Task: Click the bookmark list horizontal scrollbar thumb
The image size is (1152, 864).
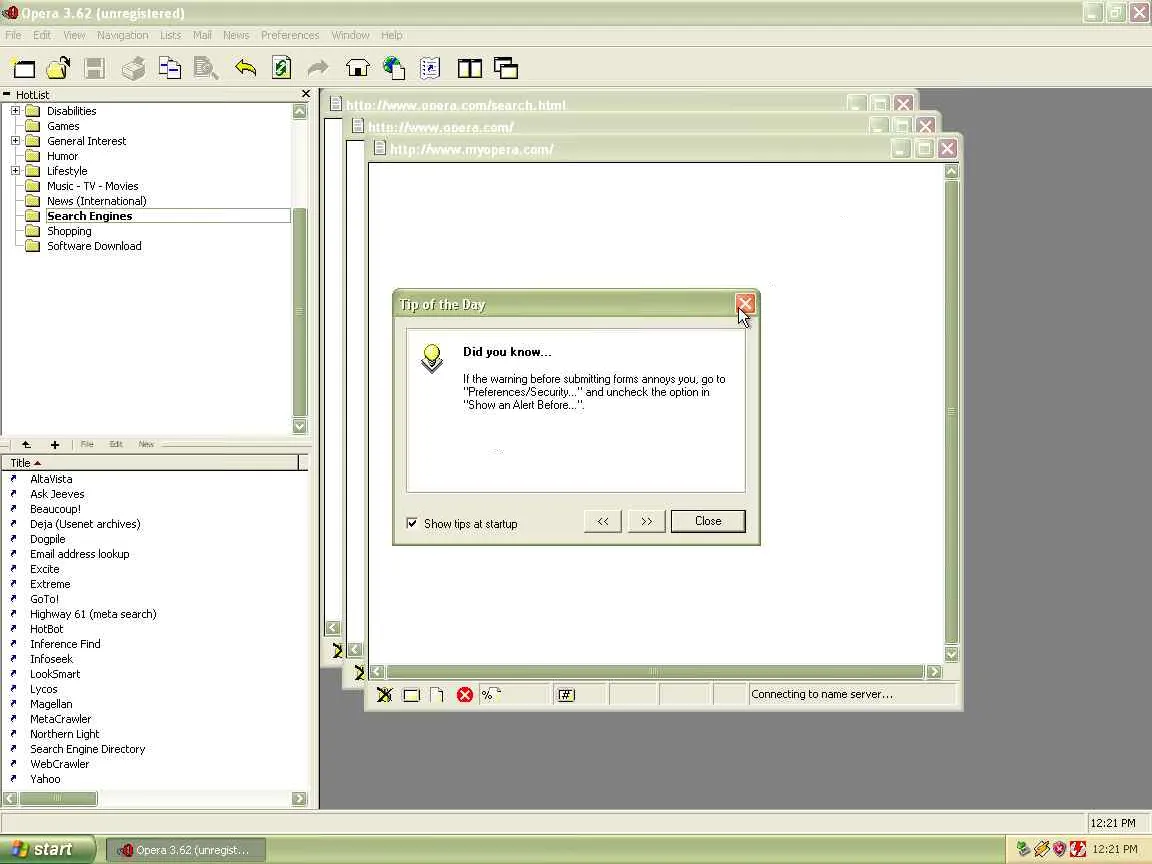Action: pos(58,799)
